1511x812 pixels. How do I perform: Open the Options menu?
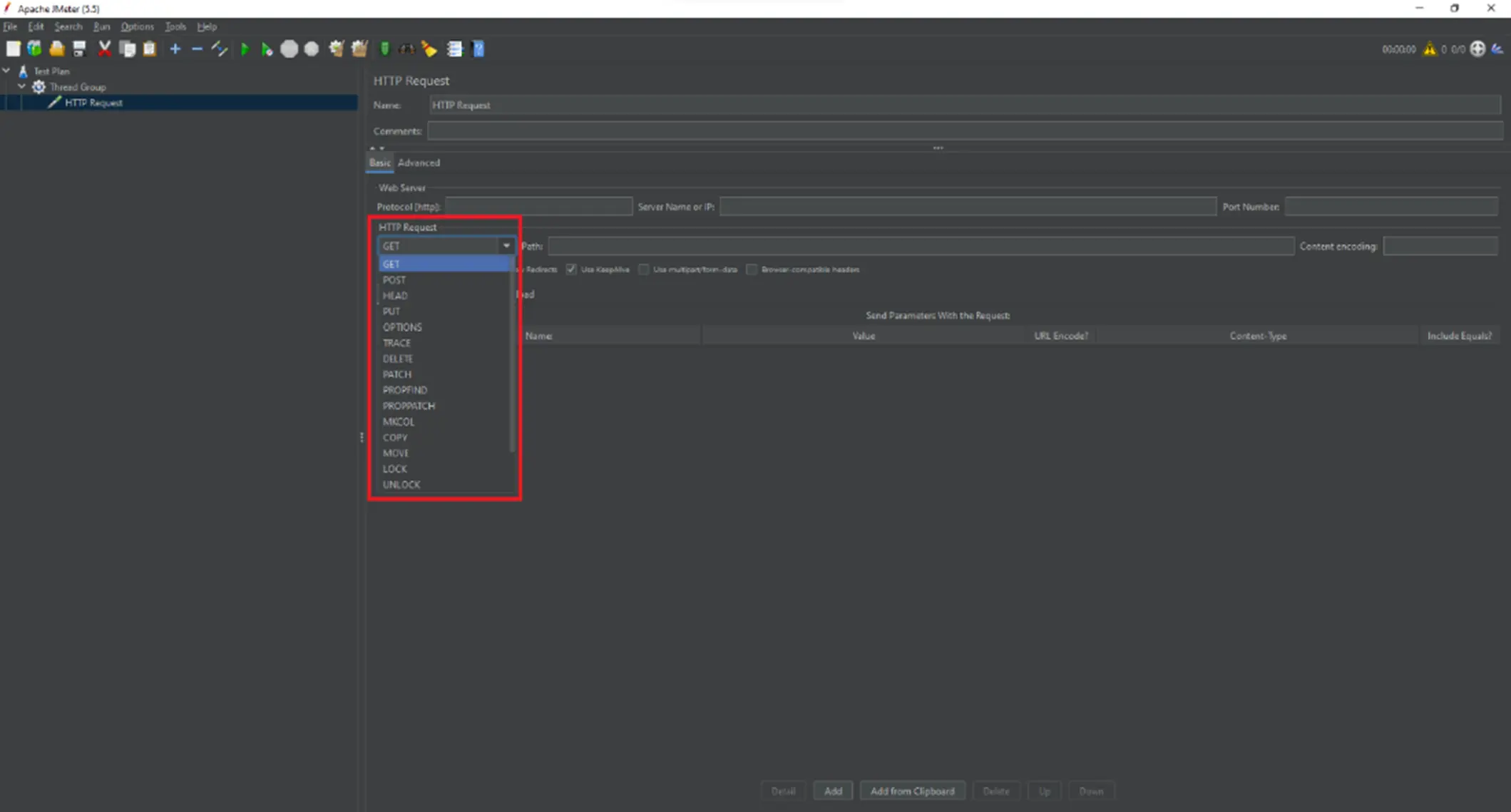137,26
